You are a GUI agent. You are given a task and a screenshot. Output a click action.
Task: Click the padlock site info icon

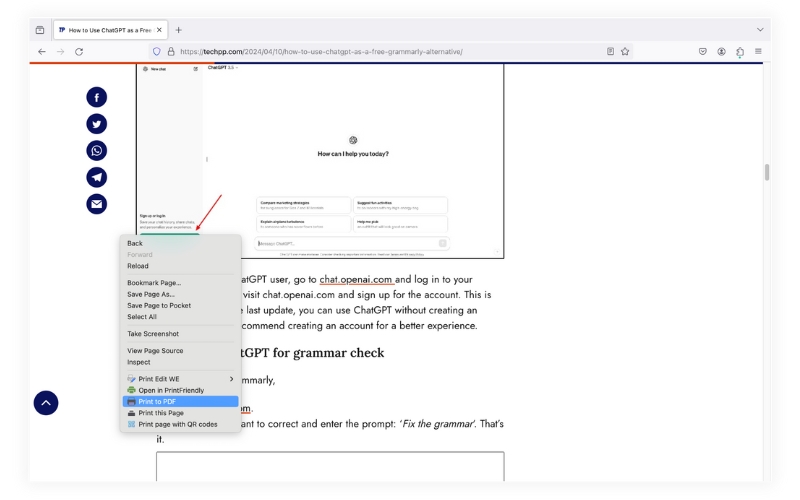171,52
